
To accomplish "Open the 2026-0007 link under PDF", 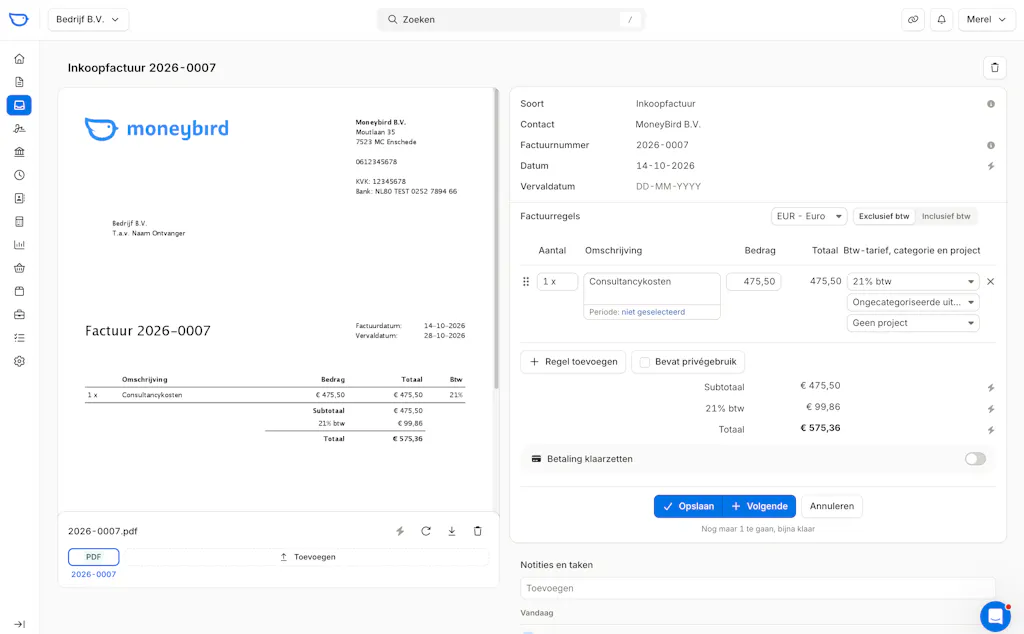I will (x=93, y=575).
